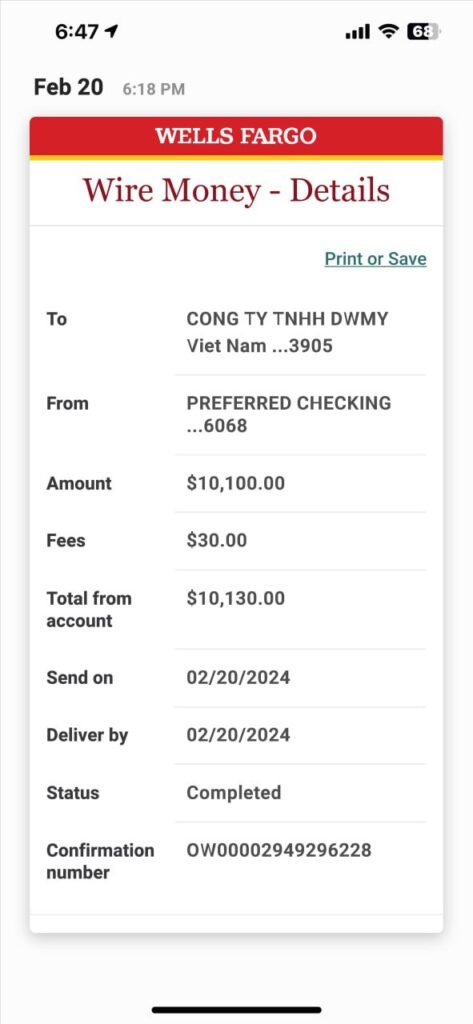Screen dimensions: 473x1024
Task: Tap the Feb 20 date header
Action: coord(69,87)
